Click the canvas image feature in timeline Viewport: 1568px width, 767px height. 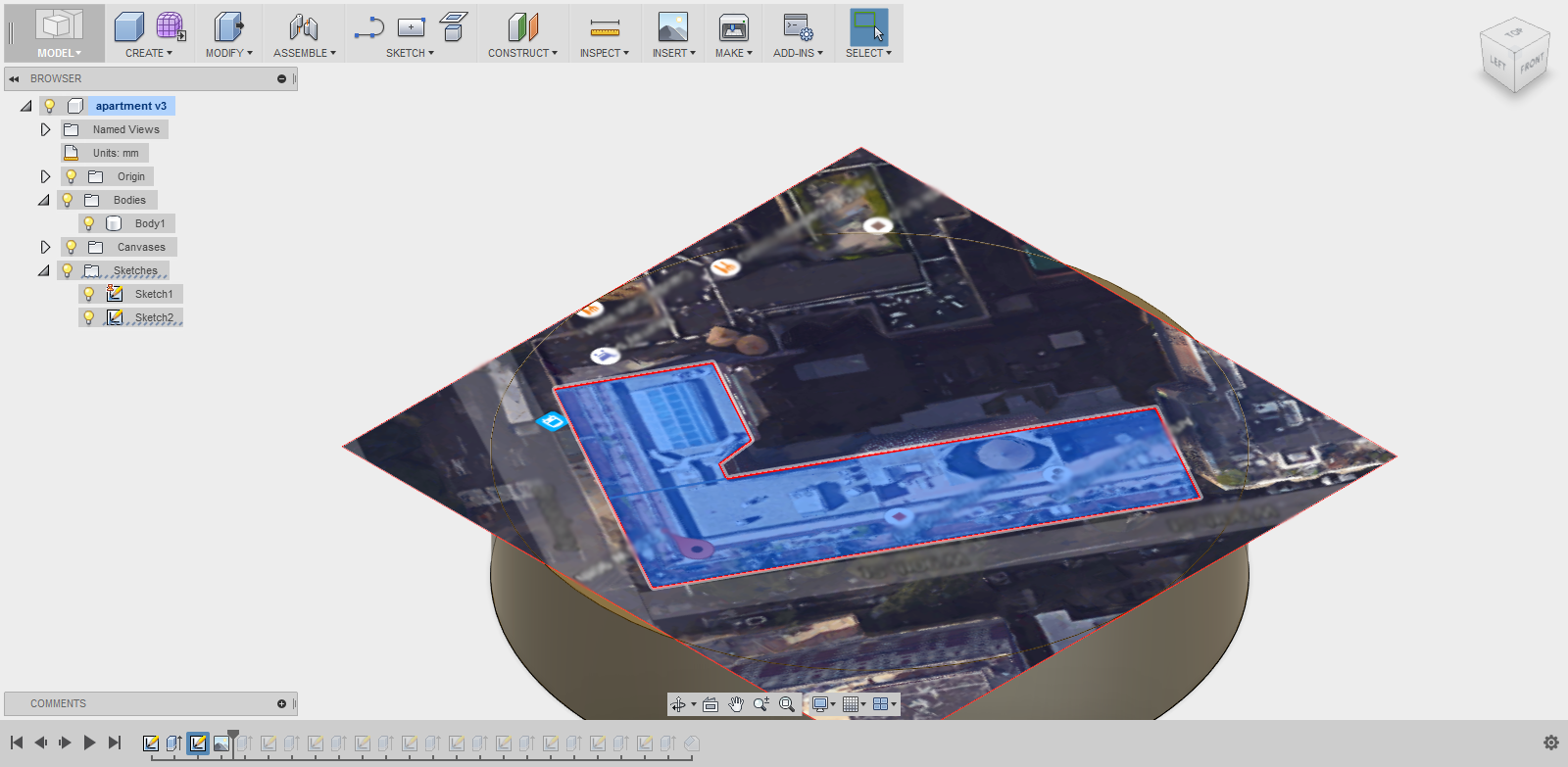[x=221, y=743]
